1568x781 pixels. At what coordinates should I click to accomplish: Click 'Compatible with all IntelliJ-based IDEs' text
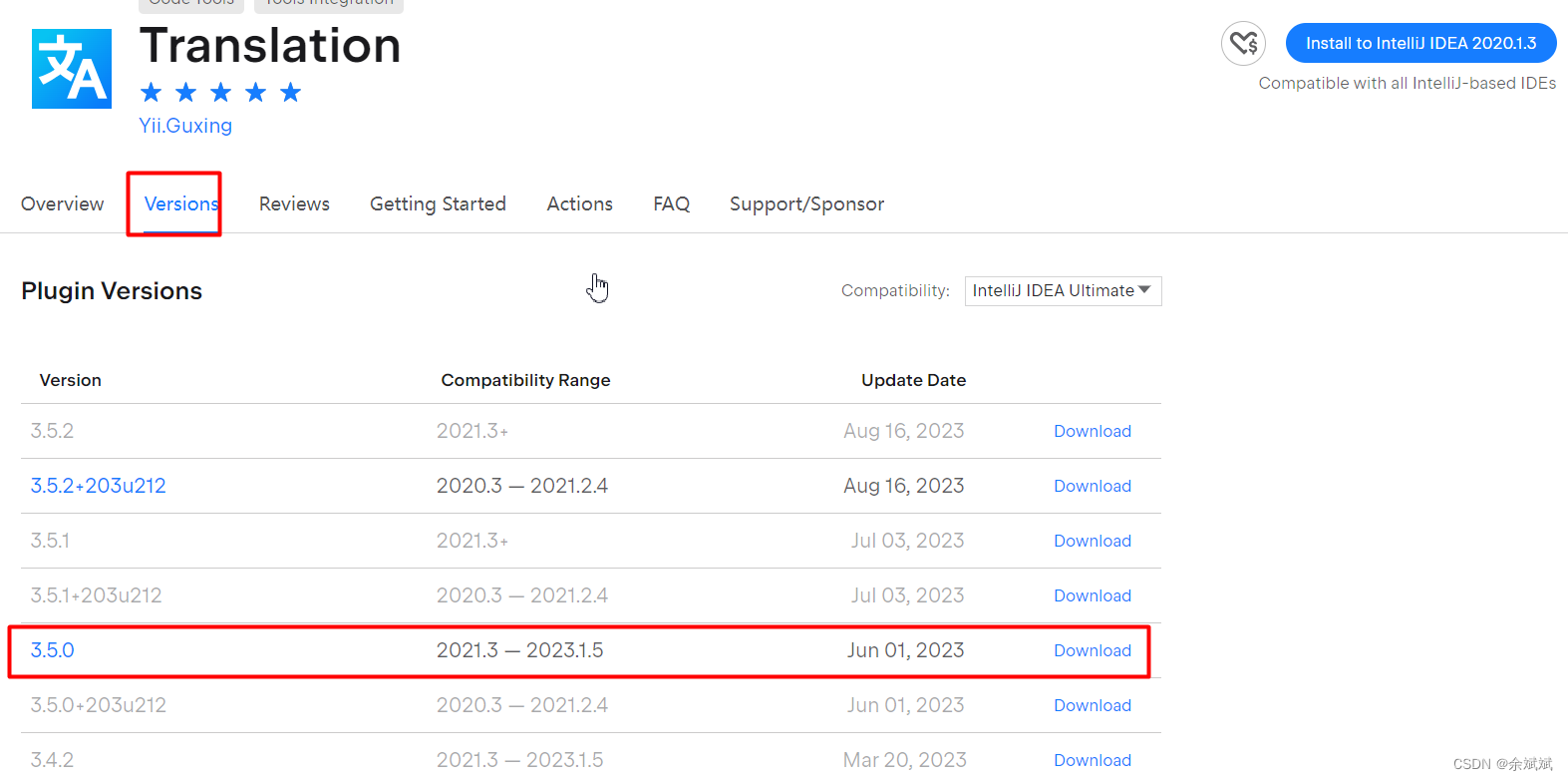(x=1407, y=84)
